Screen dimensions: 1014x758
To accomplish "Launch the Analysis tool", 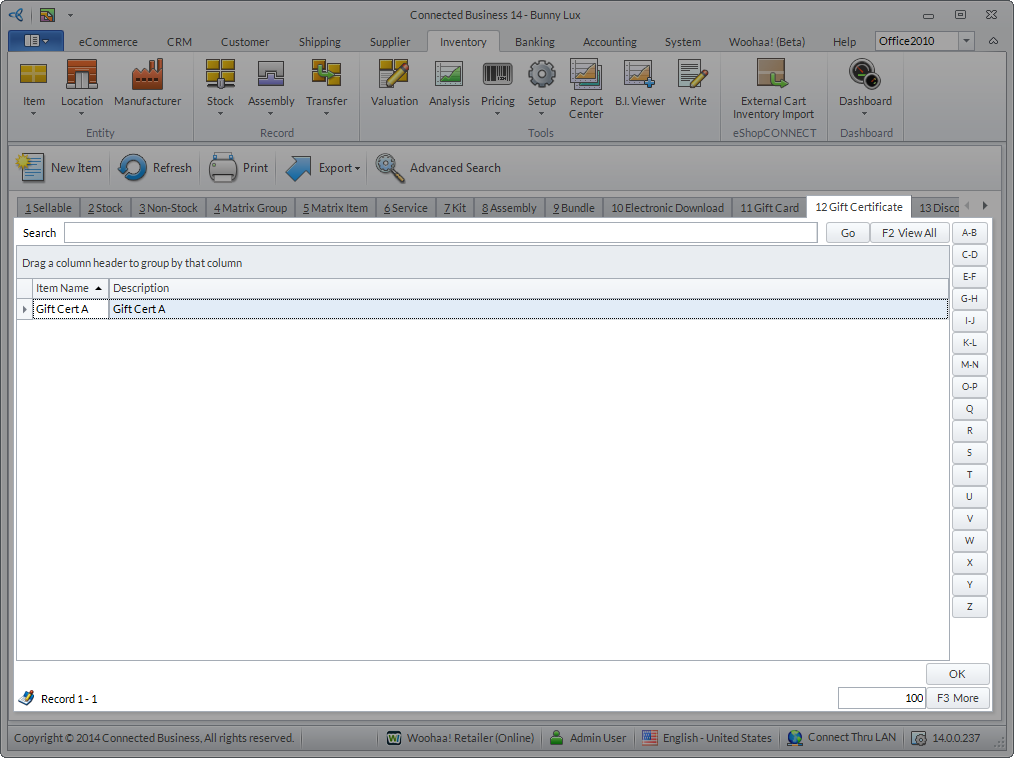I will pos(449,84).
